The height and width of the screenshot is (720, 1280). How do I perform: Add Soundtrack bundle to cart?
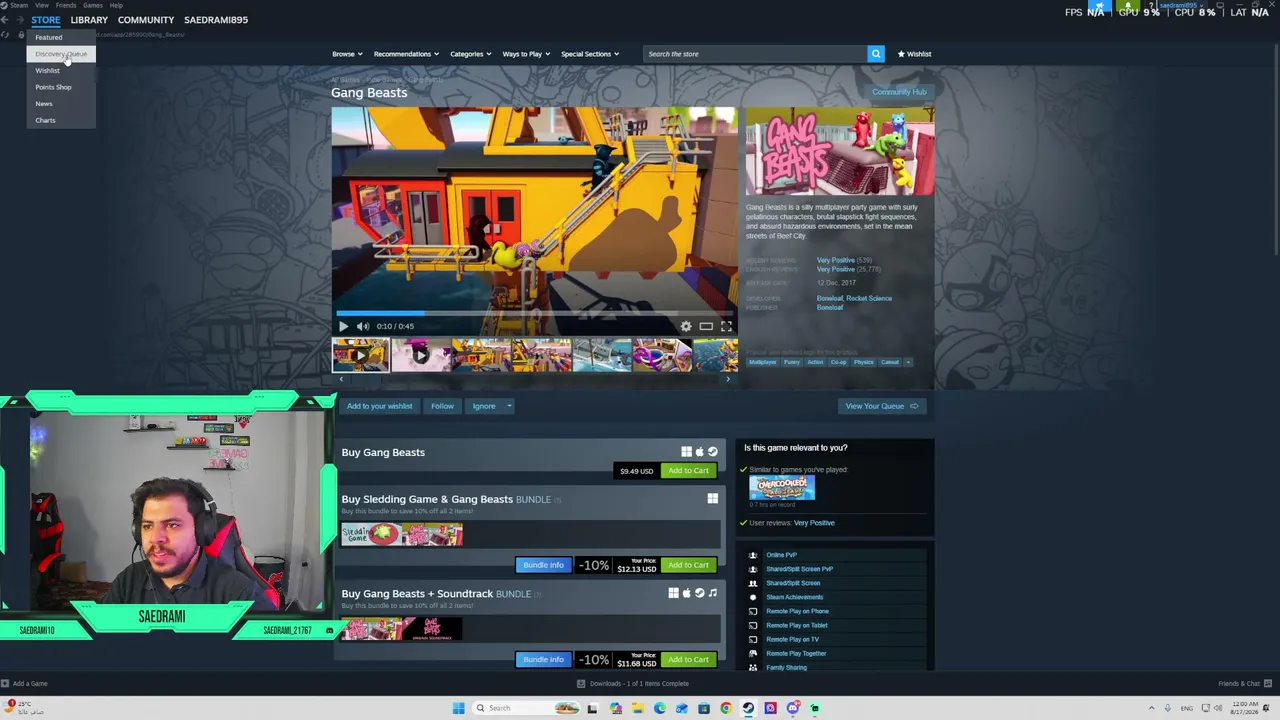[688, 660]
